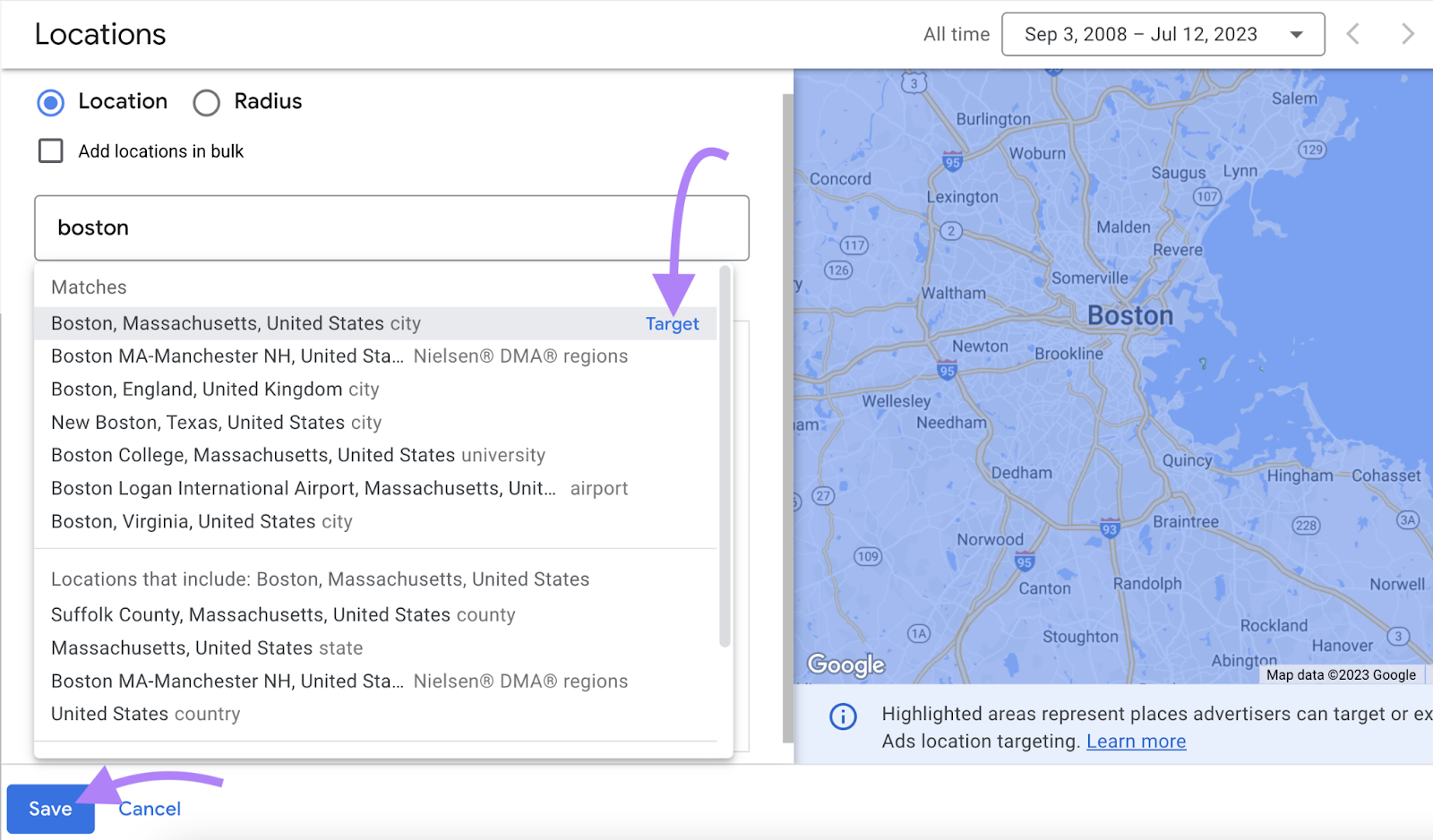Choose United States country from suggestions
This screenshot has height=840, width=1433.
144,713
